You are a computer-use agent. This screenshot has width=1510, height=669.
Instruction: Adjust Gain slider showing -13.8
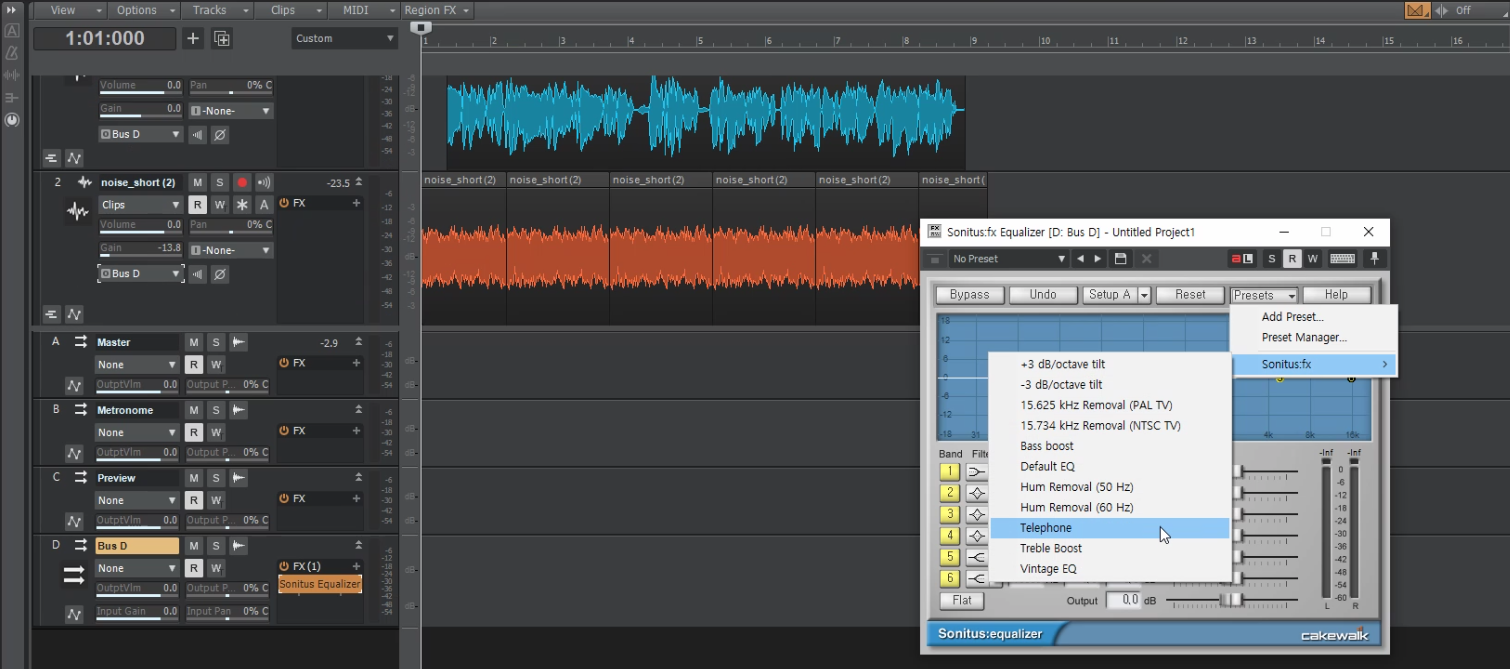pos(140,249)
